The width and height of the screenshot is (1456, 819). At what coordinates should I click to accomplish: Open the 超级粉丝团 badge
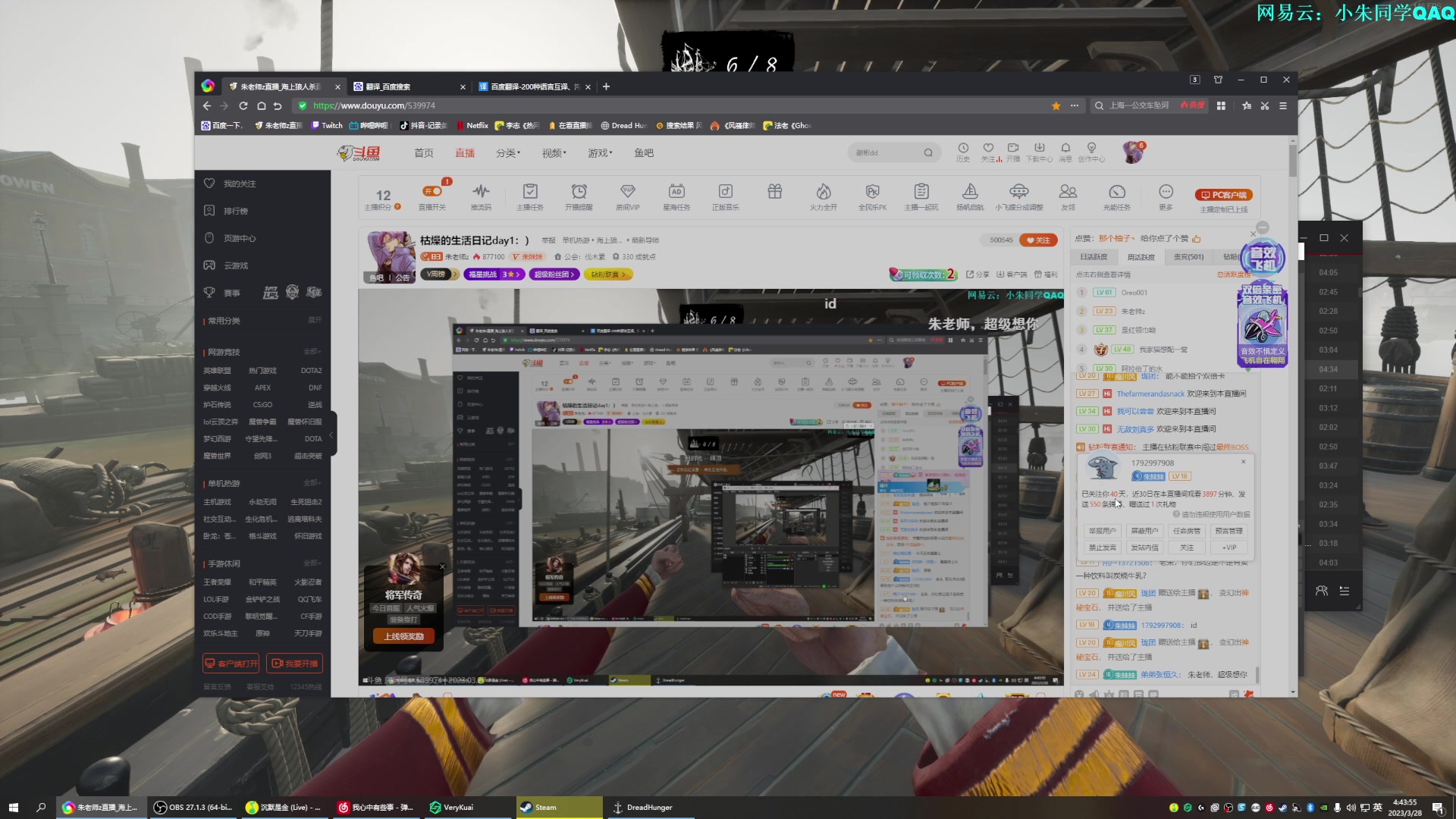[x=554, y=275]
